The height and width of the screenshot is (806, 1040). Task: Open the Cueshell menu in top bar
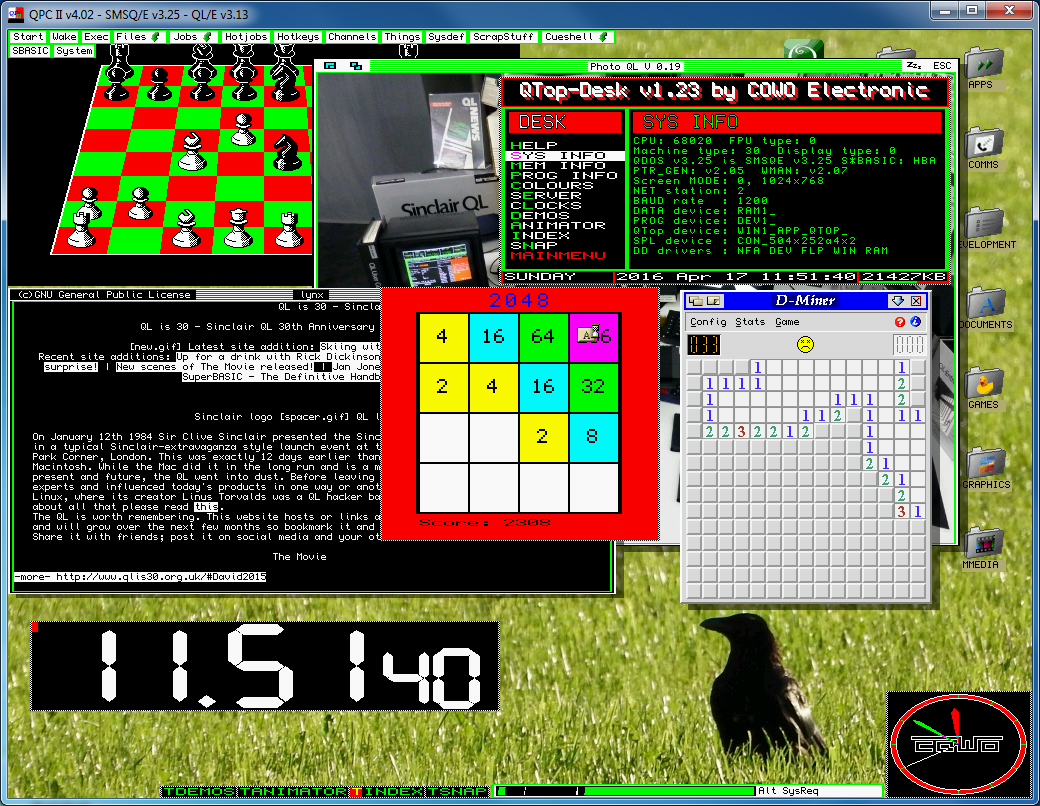(x=576, y=37)
